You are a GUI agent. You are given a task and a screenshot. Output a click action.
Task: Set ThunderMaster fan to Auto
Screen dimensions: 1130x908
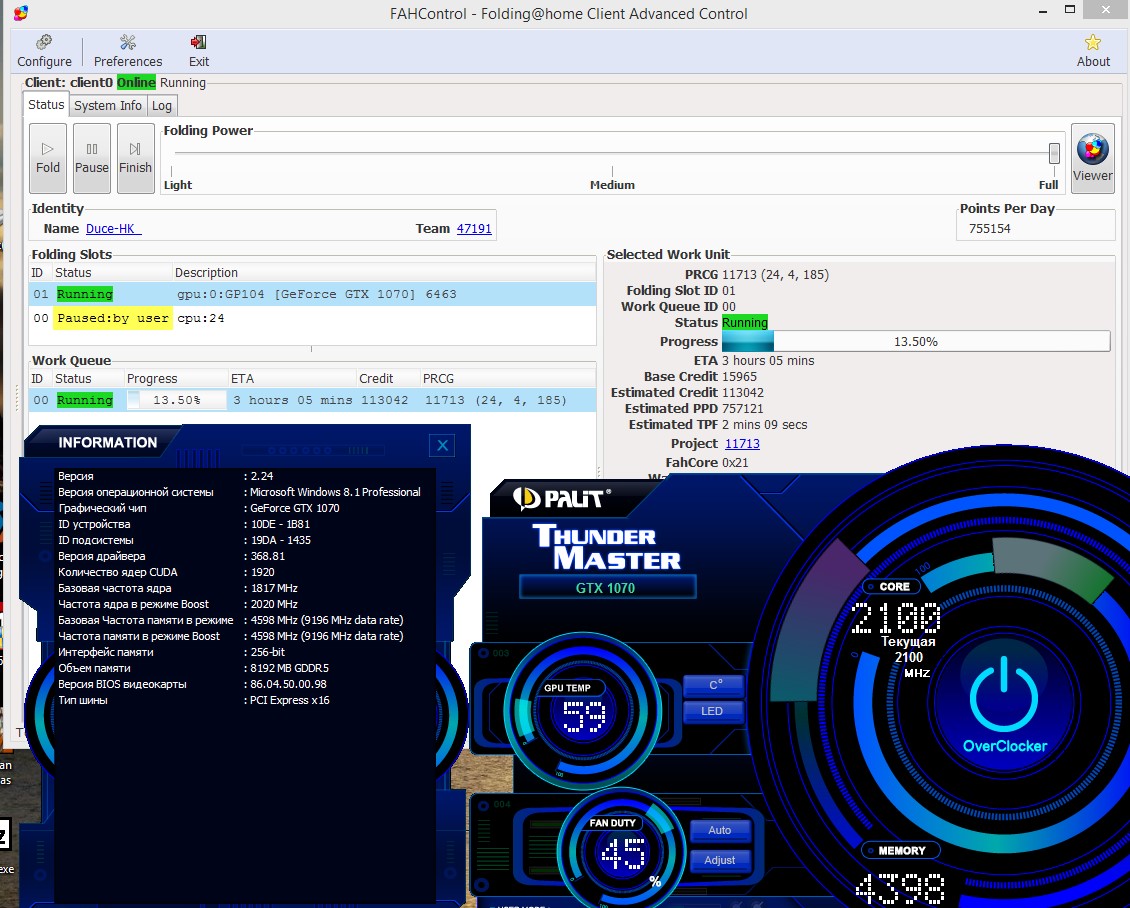tap(719, 829)
